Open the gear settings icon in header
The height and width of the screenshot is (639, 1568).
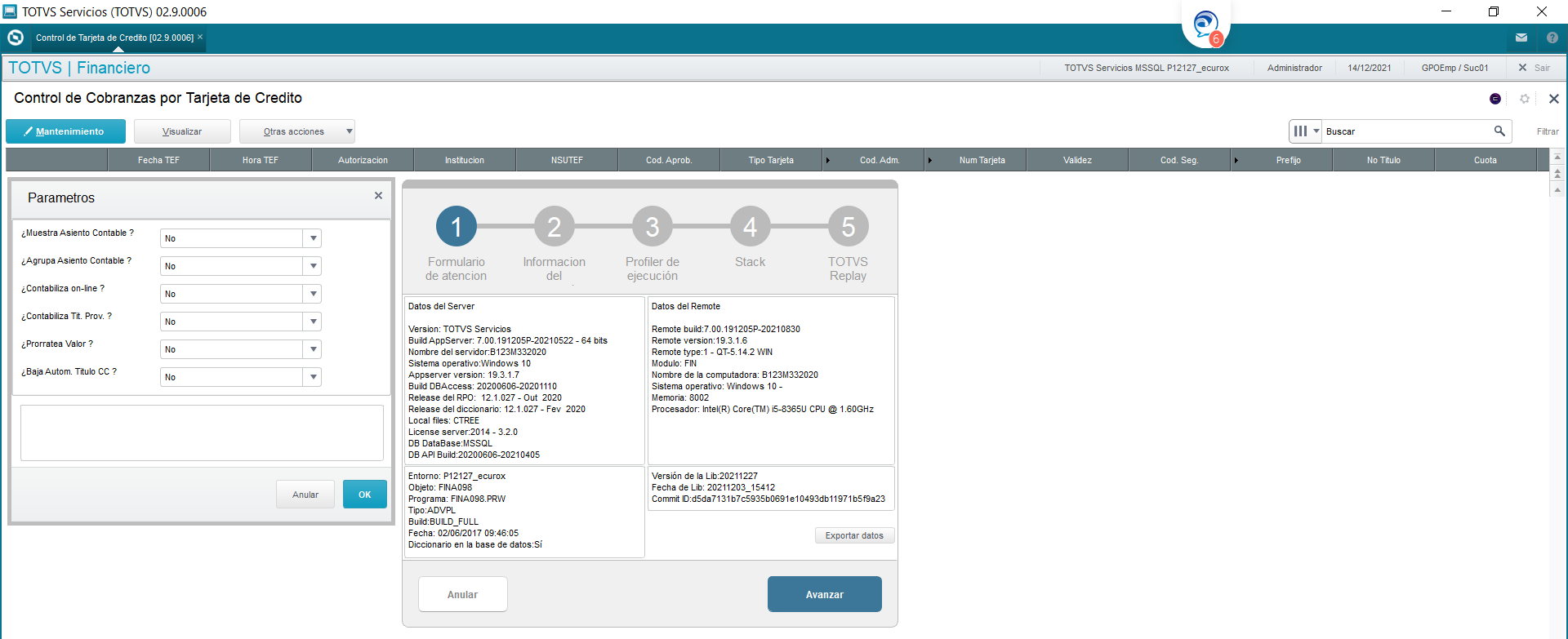(1525, 99)
